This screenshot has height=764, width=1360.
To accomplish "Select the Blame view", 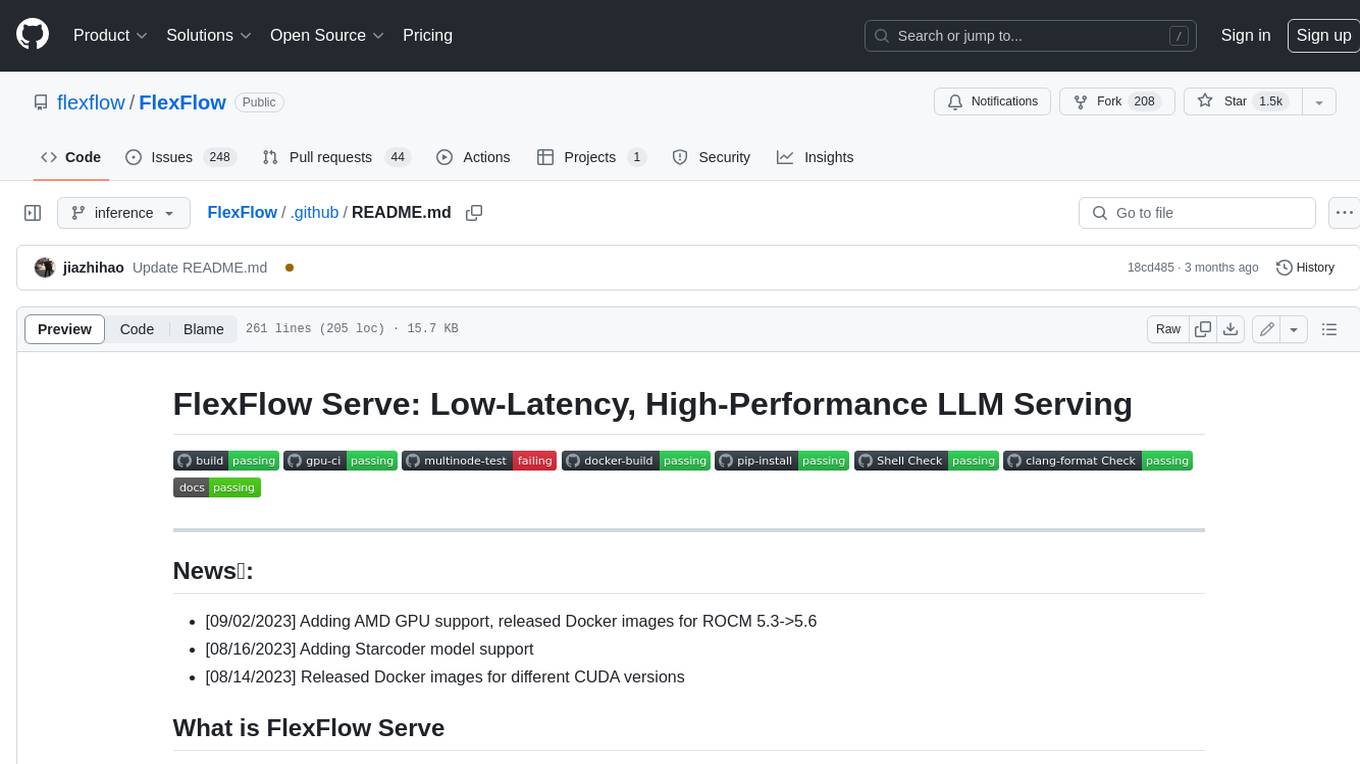I will 203,329.
